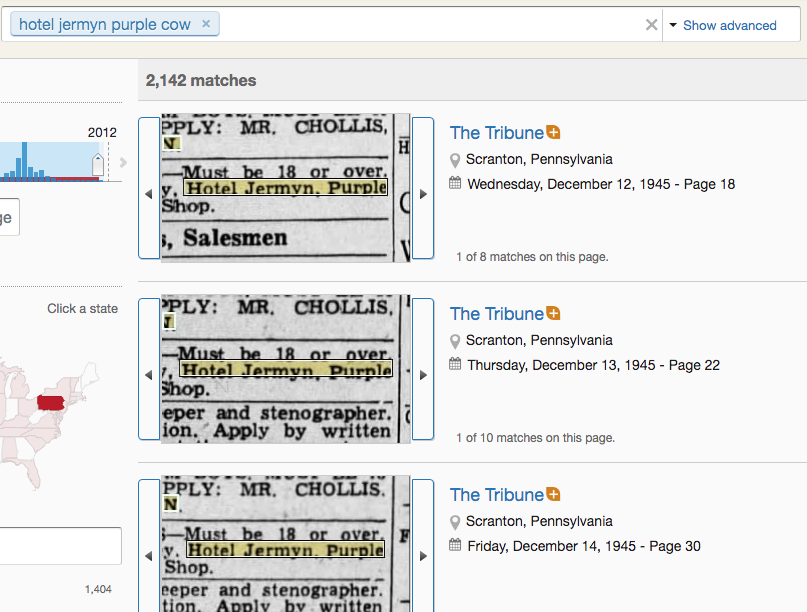Go to previous match on December 12 clipping

149,195
